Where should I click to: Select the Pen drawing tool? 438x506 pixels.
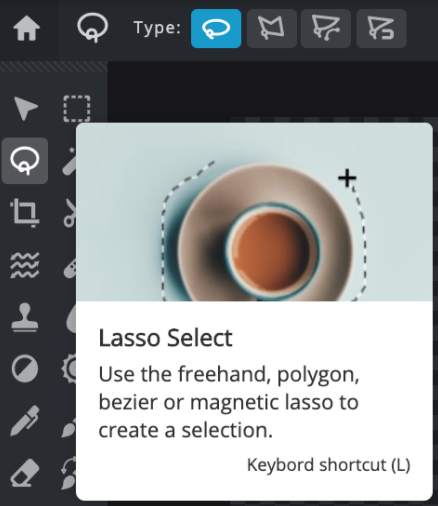(x=25, y=421)
